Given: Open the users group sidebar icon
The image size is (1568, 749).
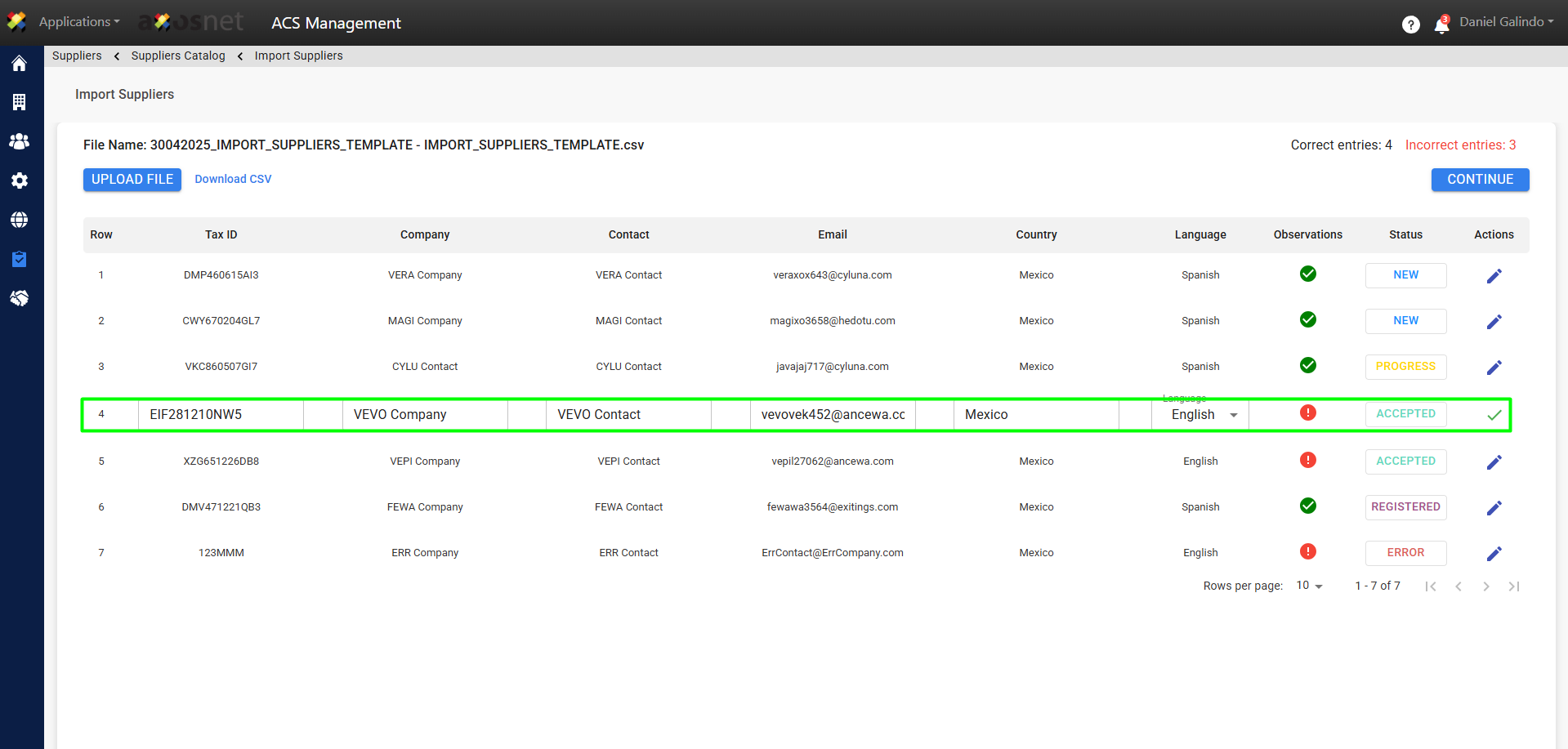Looking at the screenshot, I should pyautogui.click(x=20, y=141).
